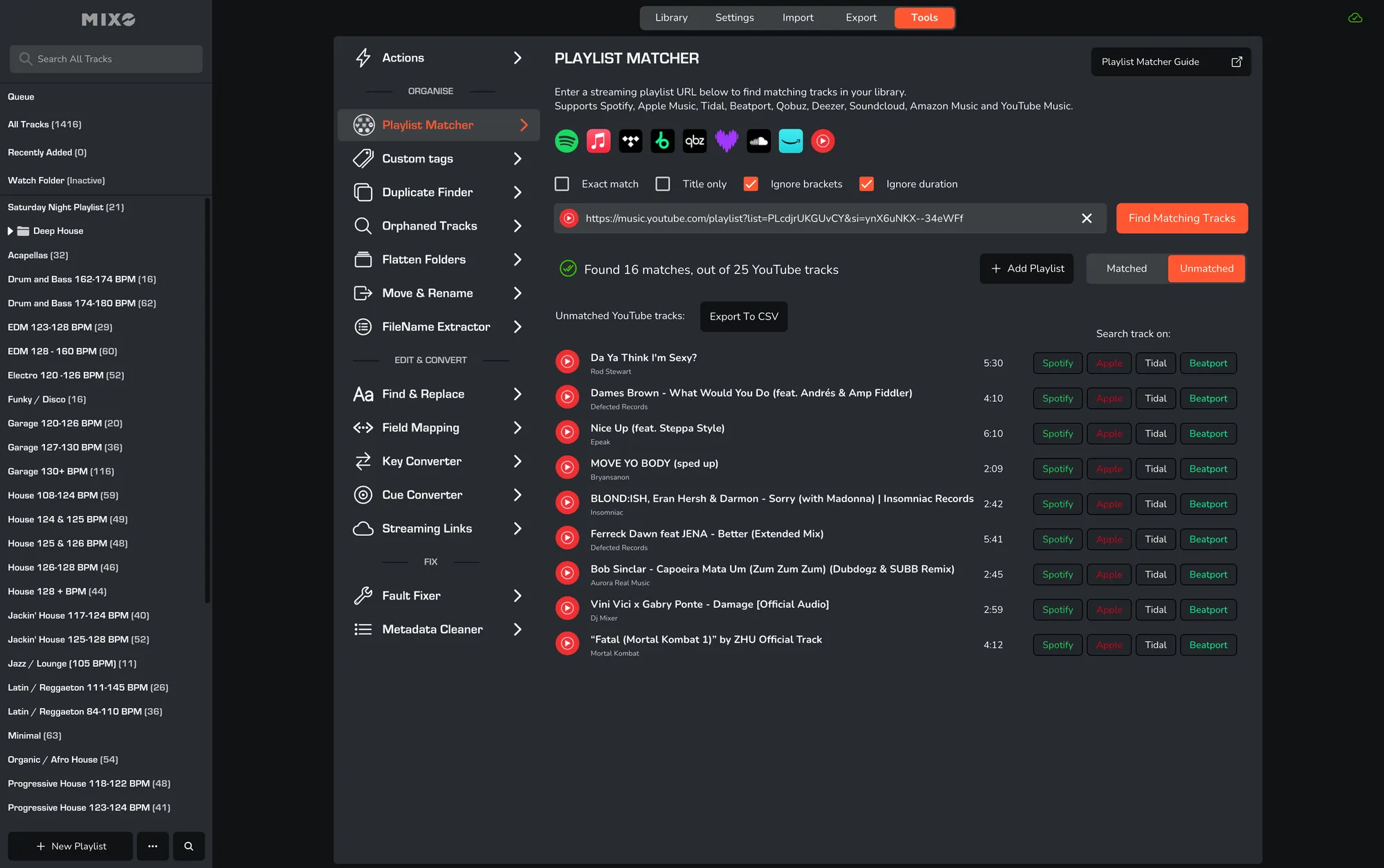
Task: Click the Amazon Music service icon
Action: (x=791, y=141)
